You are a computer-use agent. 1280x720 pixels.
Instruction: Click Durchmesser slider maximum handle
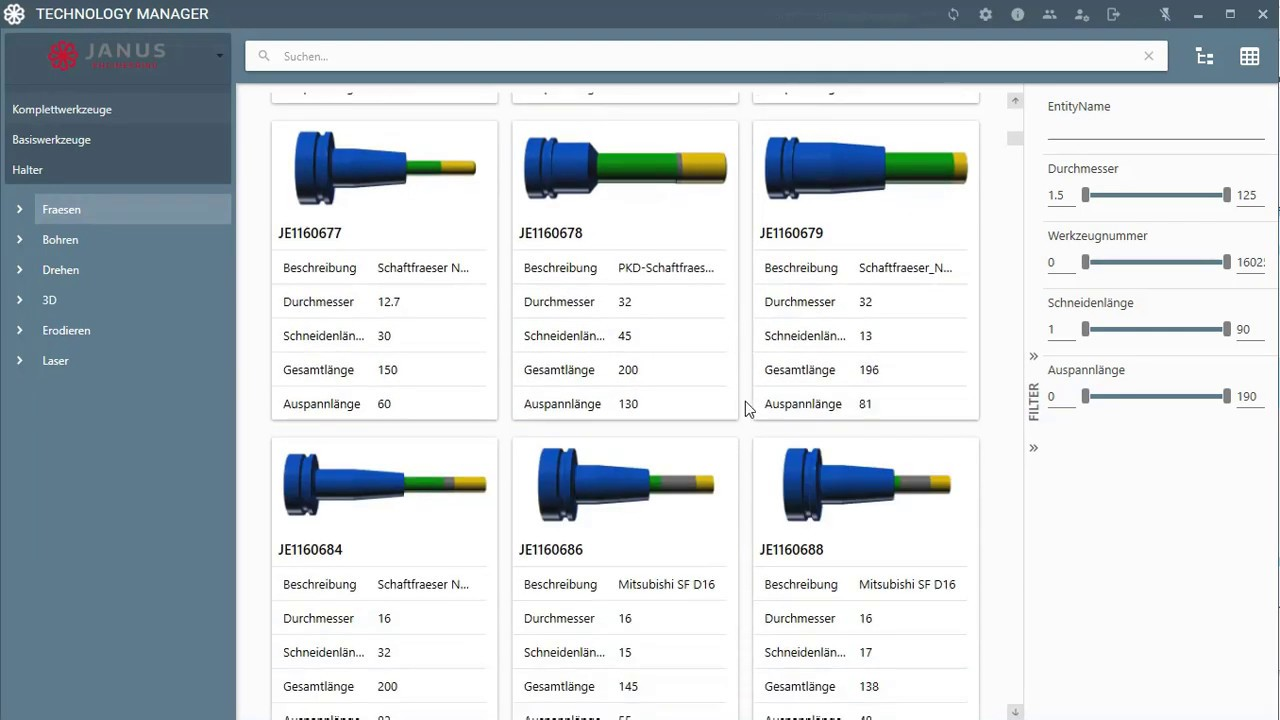click(x=1227, y=195)
